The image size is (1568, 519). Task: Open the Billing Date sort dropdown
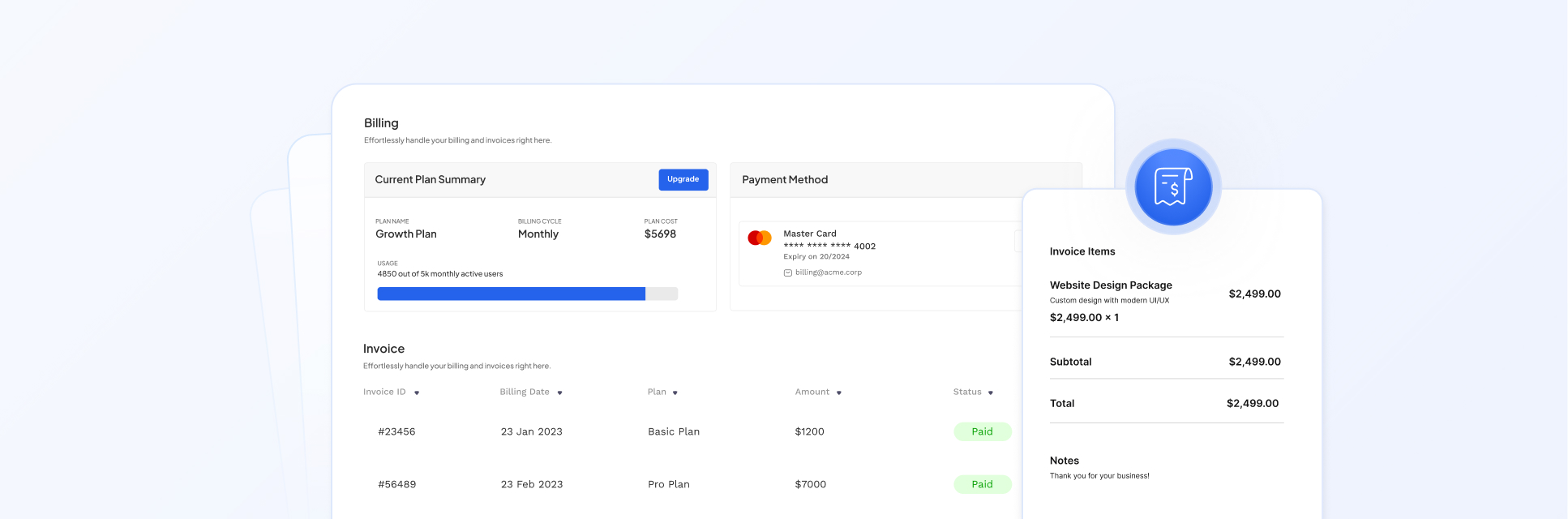point(559,392)
